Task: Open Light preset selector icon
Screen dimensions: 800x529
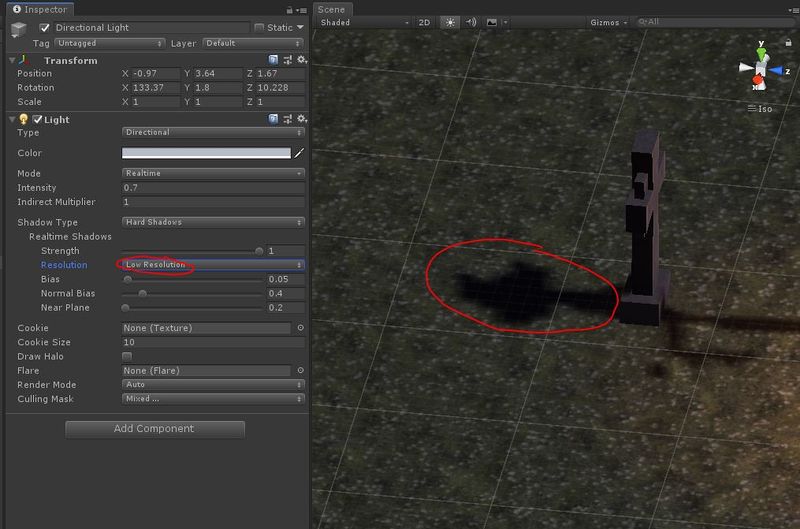Action: pyautogui.click(x=288, y=119)
